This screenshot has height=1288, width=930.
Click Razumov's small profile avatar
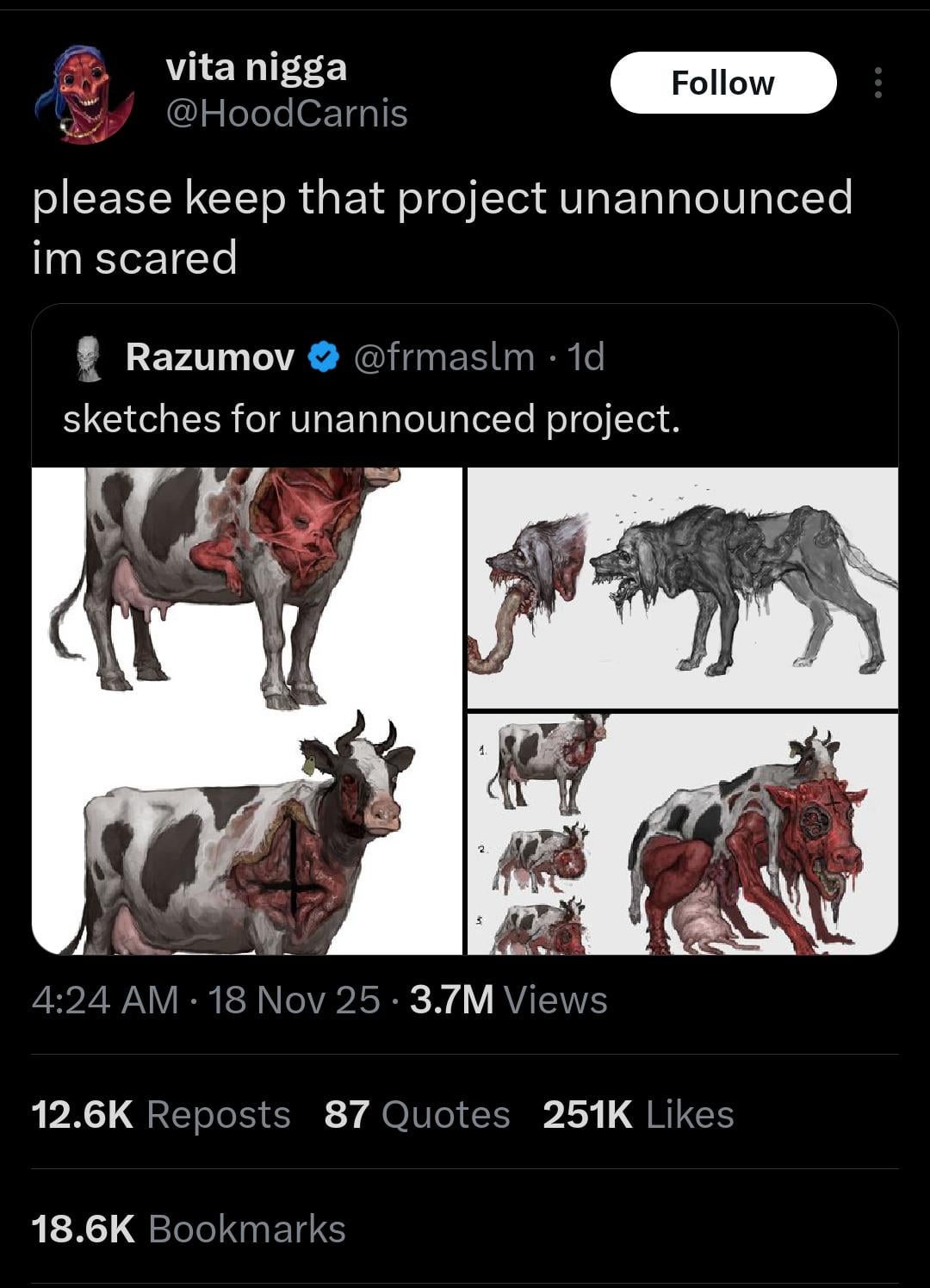[88, 358]
